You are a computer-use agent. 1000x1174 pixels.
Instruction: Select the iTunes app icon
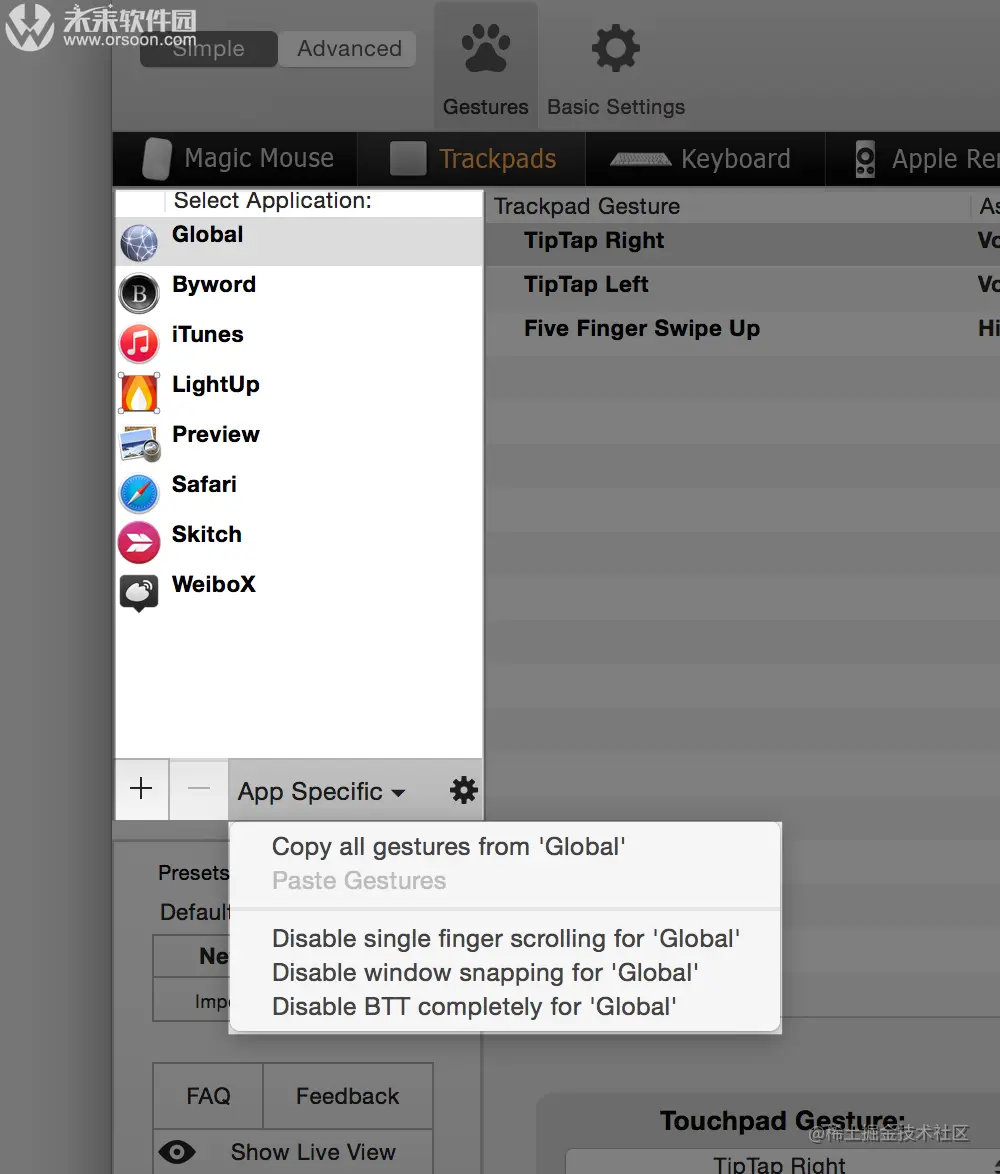[x=139, y=343]
